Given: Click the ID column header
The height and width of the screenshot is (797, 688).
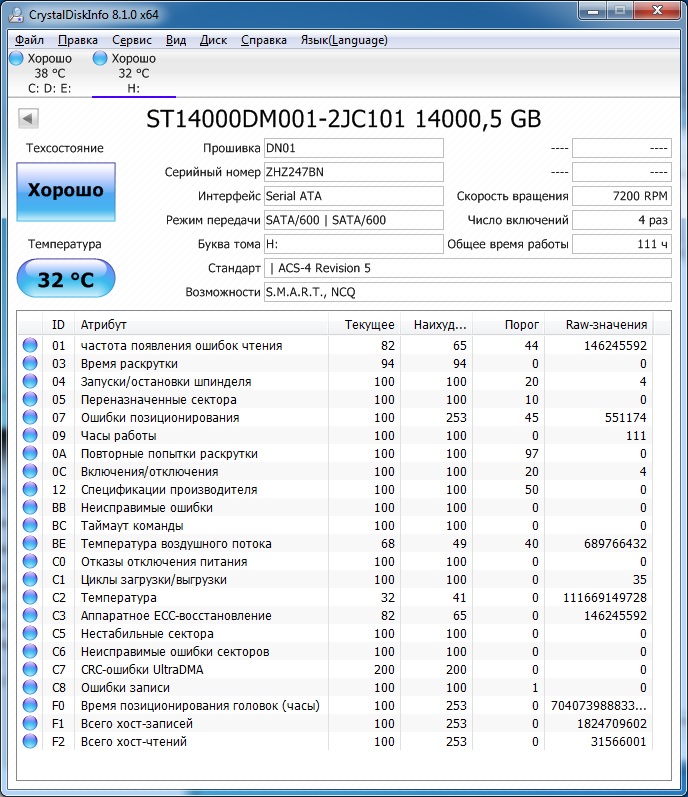Looking at the screenshot, I should click(58, 324).
